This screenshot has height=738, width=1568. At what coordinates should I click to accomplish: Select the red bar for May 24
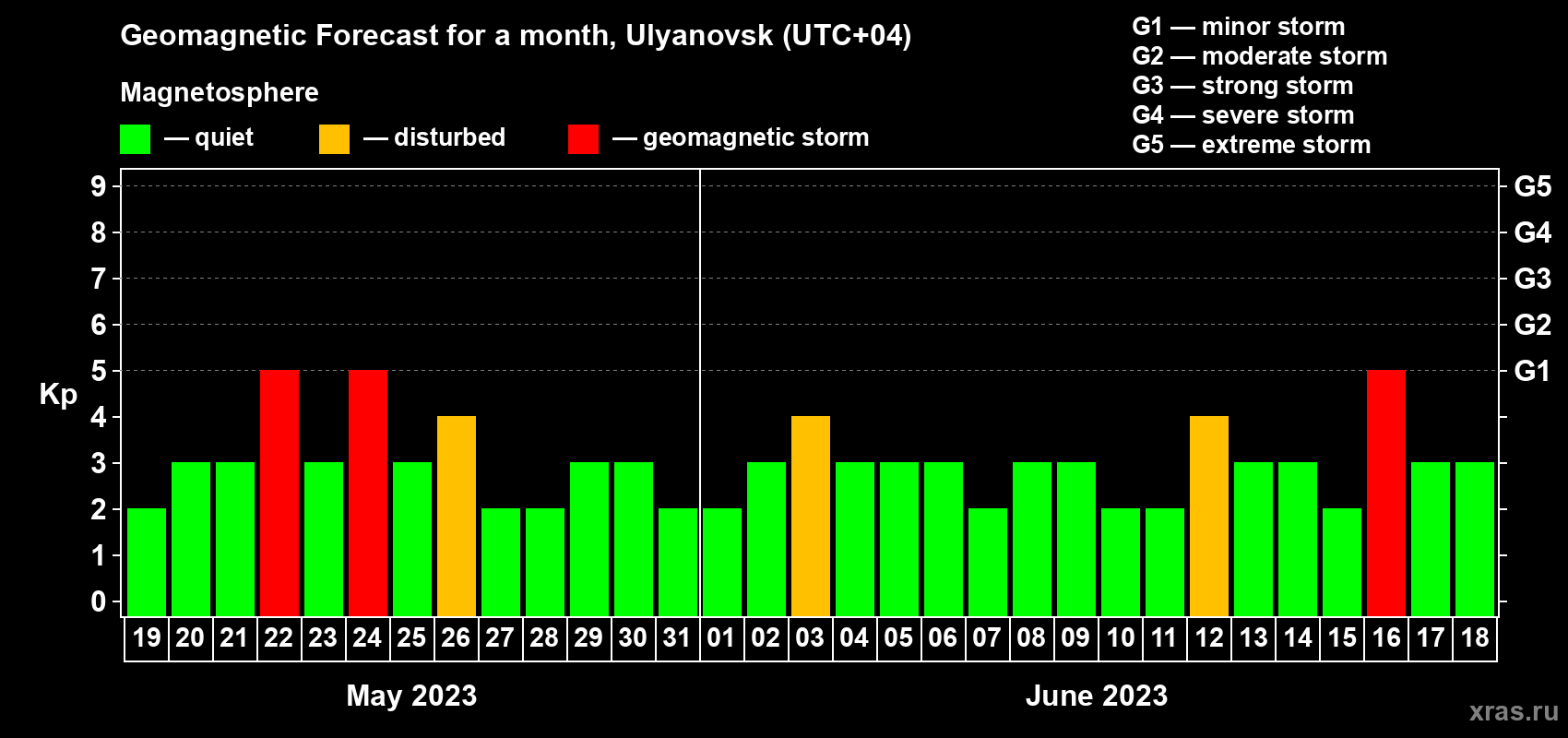click(368, 493)
